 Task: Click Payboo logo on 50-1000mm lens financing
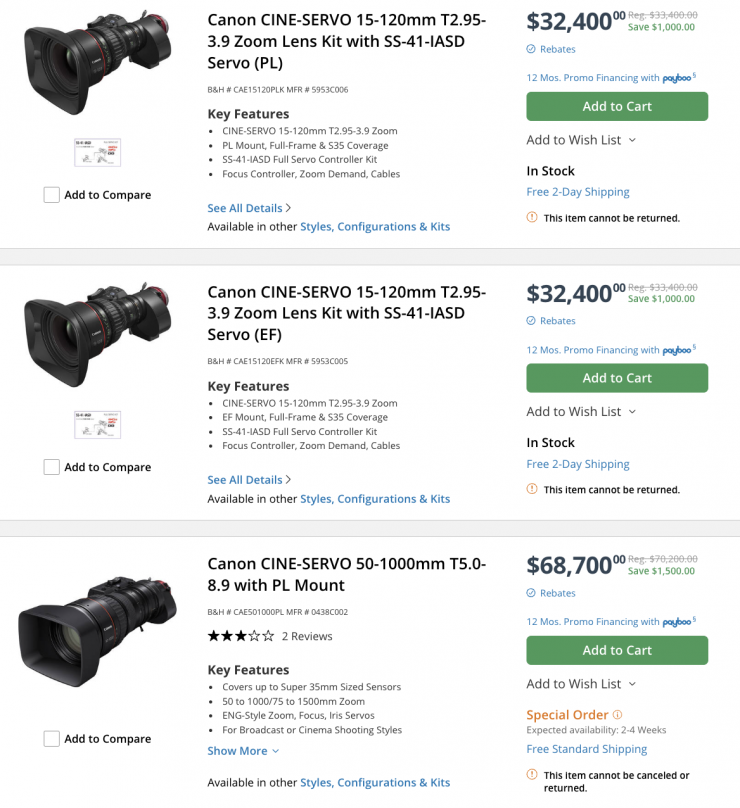pos(677,622)
